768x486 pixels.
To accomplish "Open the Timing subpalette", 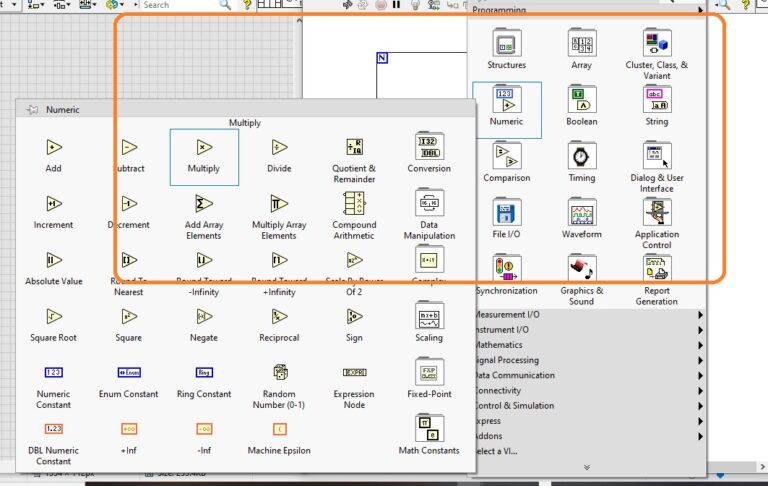I will 581,158.
